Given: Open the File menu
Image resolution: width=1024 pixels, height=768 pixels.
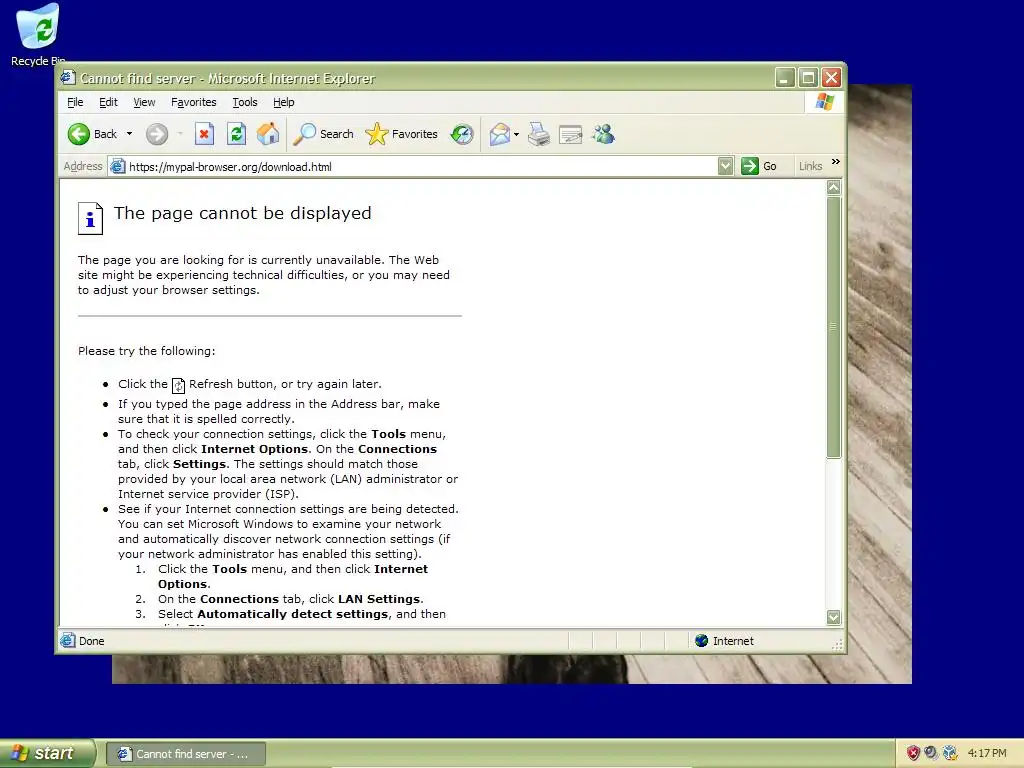Looking at the screenshot, I should tap(75, 102).
